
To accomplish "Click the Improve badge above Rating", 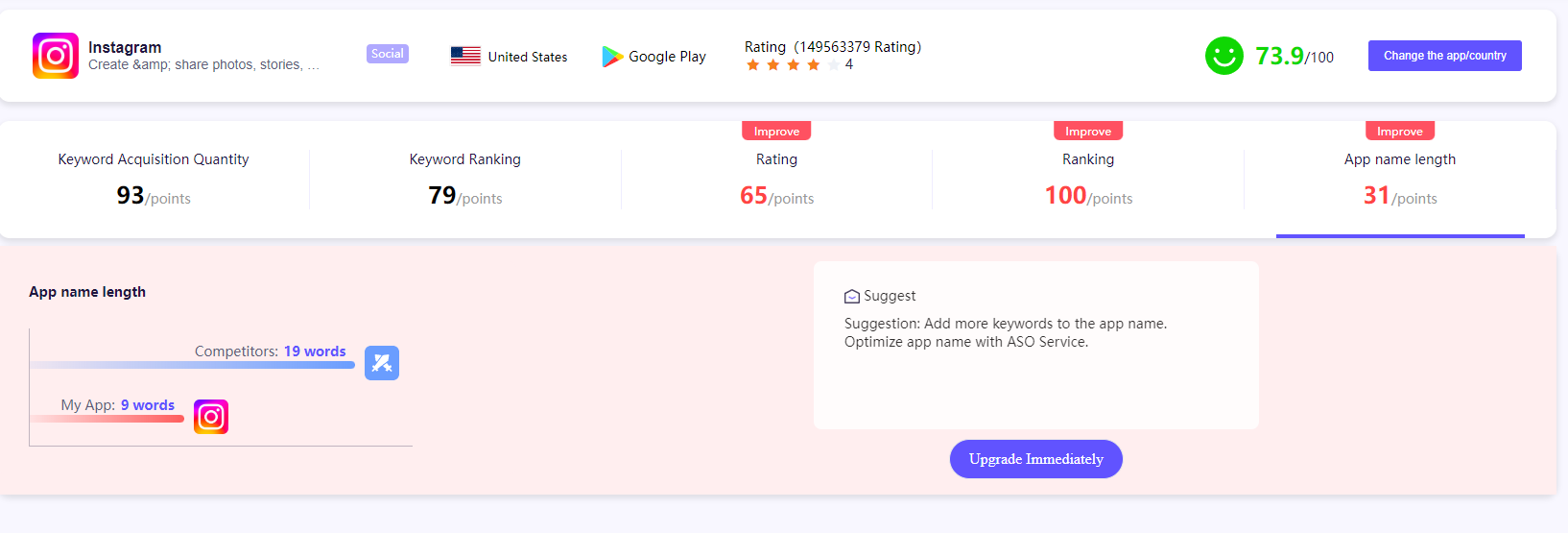I will tap(776, 131).
